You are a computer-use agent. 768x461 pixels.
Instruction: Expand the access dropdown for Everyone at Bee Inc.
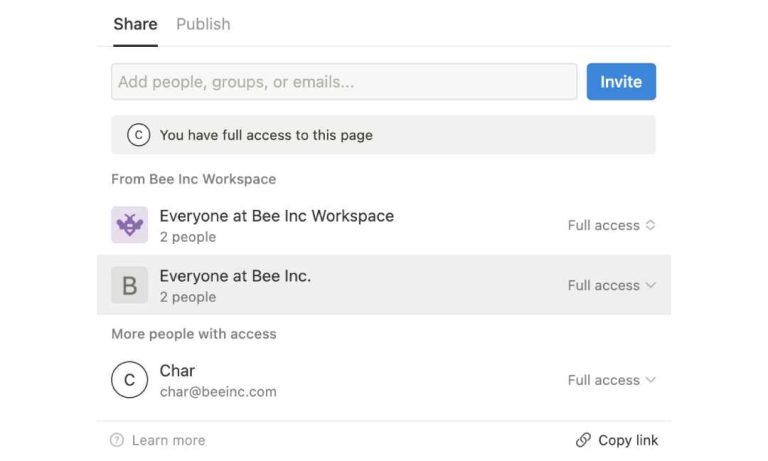(611, 285)
